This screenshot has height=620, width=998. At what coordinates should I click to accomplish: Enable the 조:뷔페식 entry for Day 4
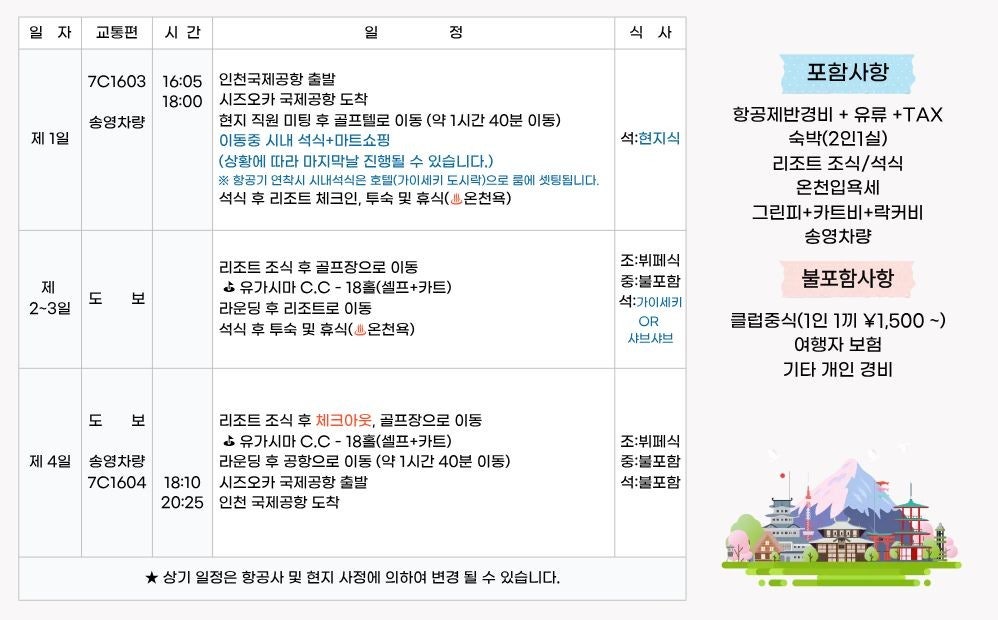point(652,440)
